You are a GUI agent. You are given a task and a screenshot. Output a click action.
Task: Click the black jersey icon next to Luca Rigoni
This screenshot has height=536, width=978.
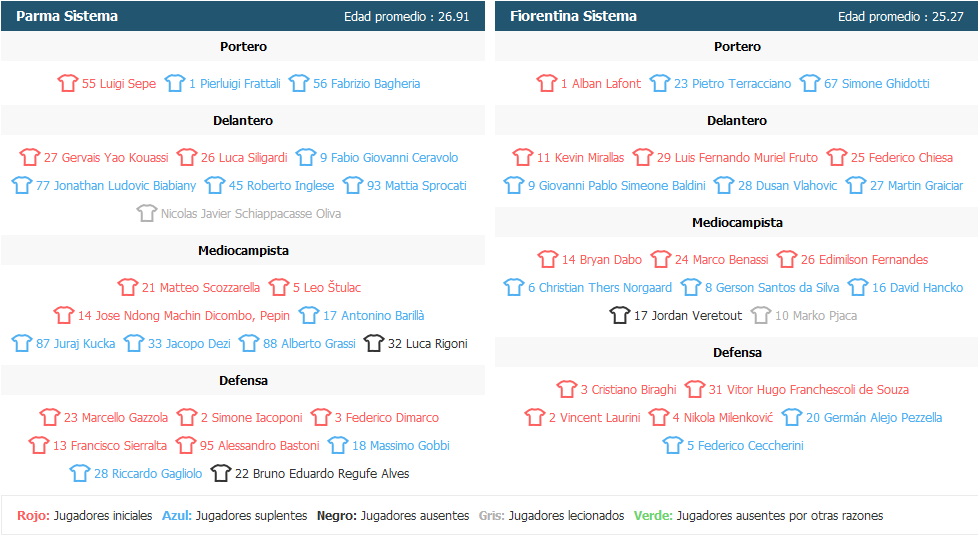(374, 344)
